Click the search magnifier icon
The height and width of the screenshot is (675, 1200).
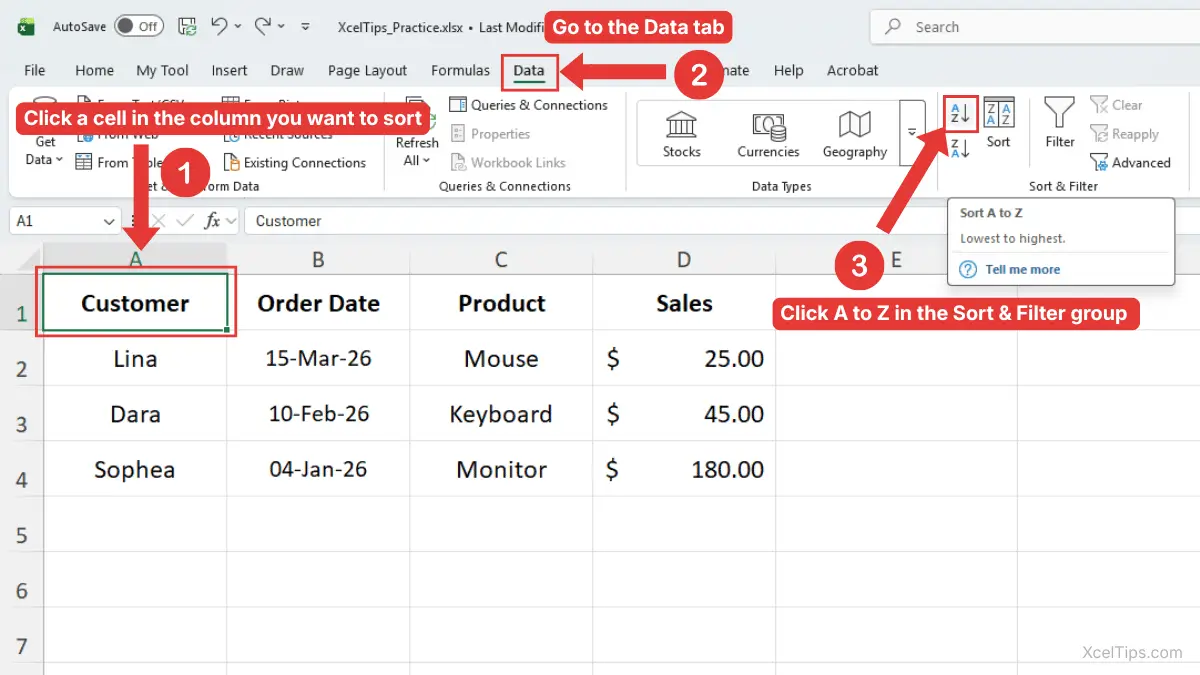point(893,27)
